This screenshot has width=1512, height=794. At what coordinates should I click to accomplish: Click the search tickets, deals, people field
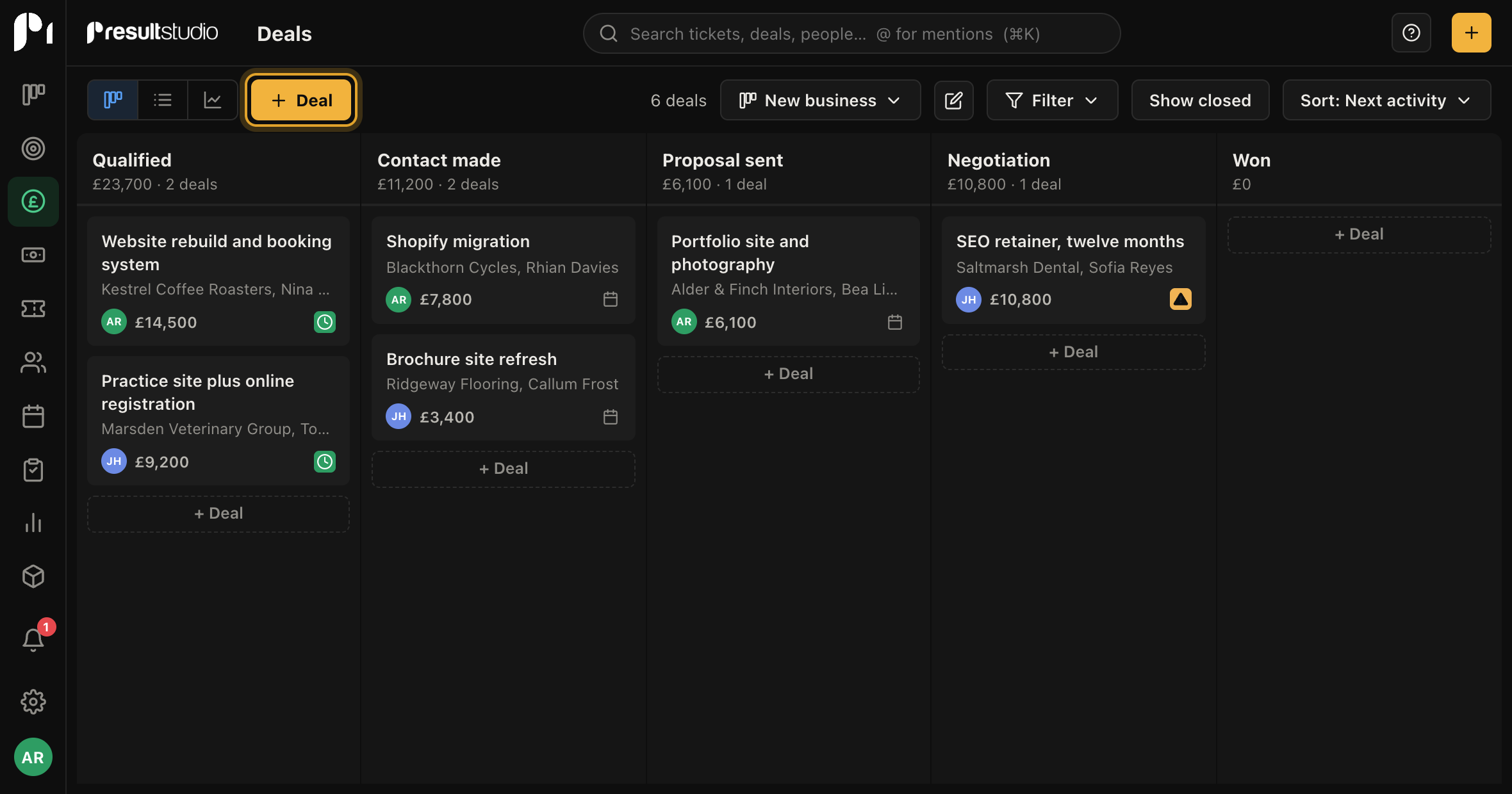tap(851, 33)
